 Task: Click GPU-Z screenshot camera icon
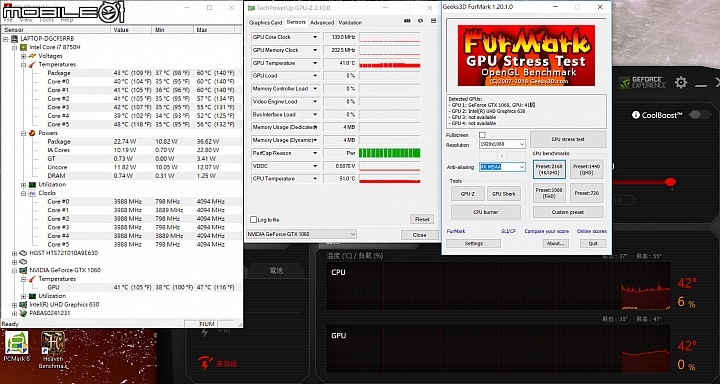[407, 21]
